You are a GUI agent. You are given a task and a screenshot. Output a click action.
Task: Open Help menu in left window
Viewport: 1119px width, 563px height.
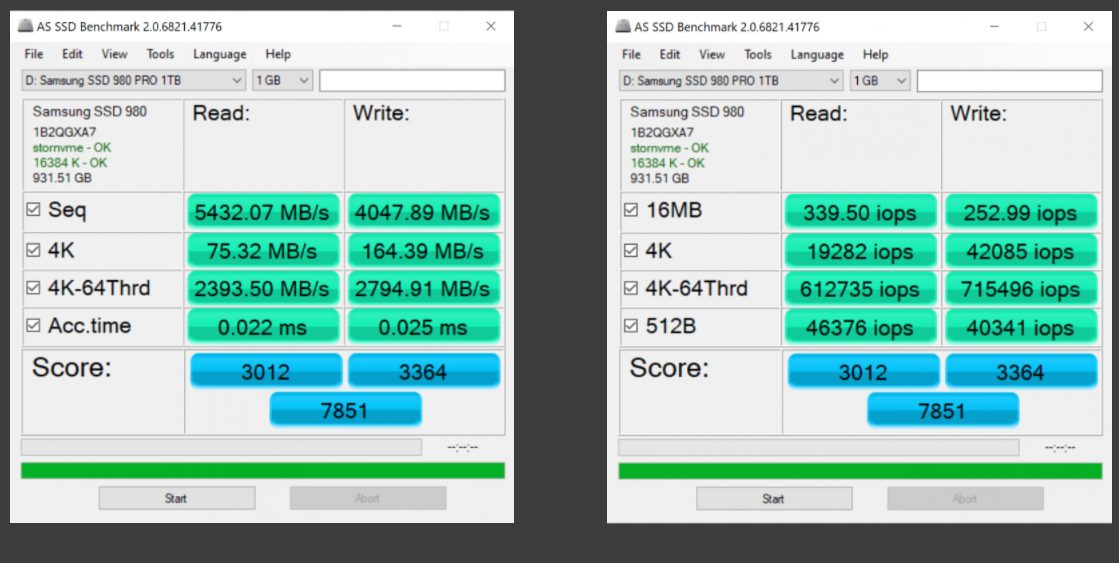pos(278,54)
